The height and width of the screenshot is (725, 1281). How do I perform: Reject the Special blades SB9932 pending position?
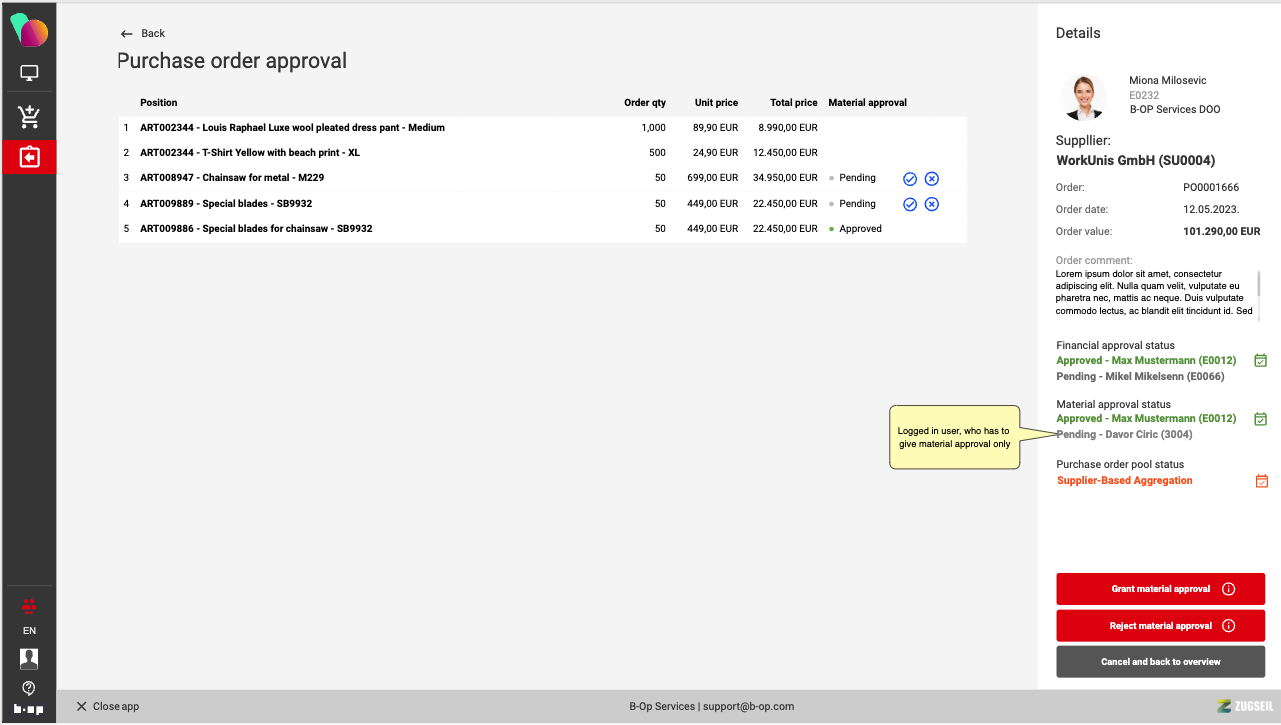931,204
